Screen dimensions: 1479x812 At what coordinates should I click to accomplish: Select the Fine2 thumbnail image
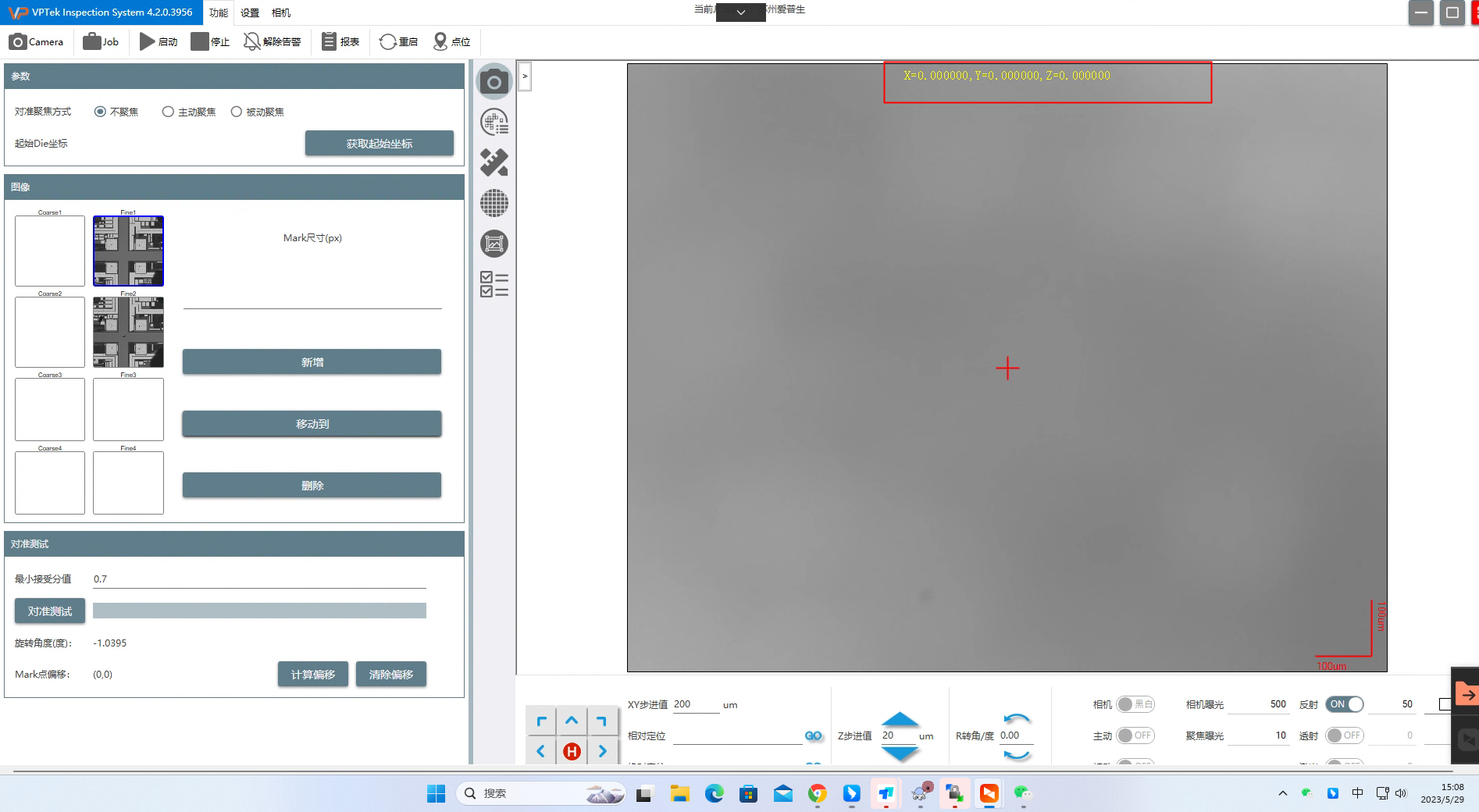tap(128, 332)
